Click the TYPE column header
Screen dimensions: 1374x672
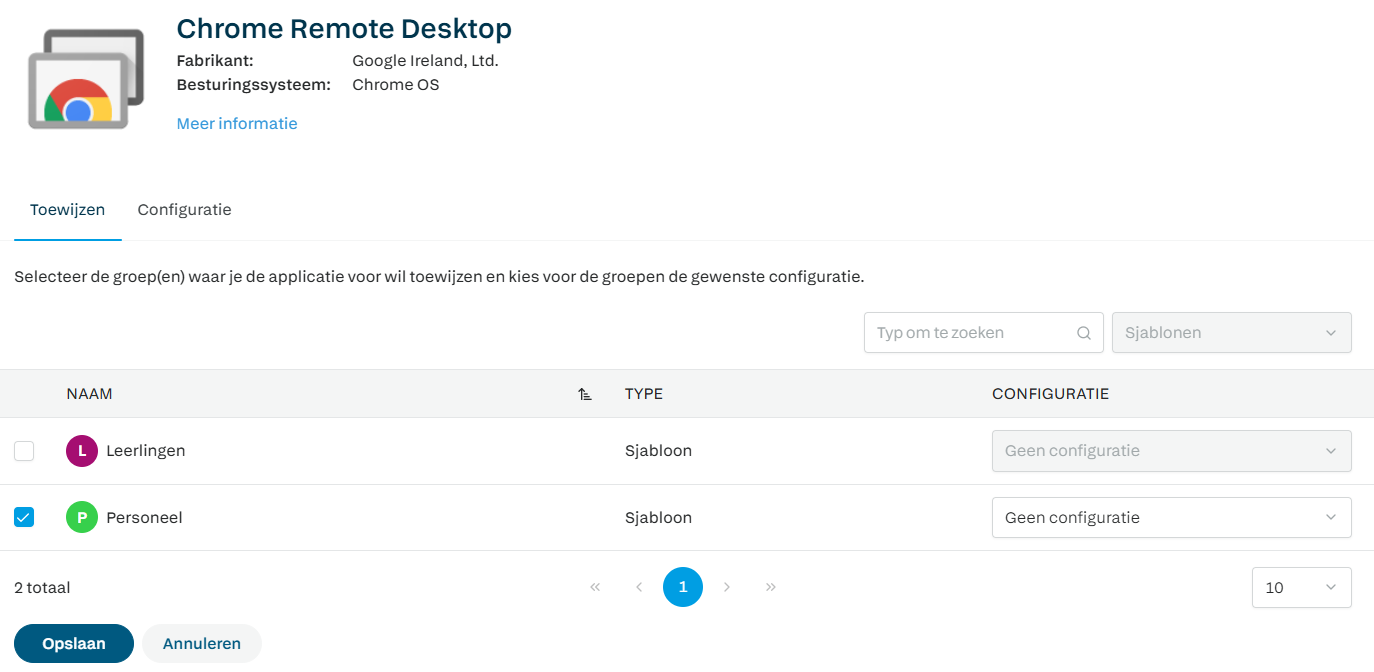[x=644, y=394]
